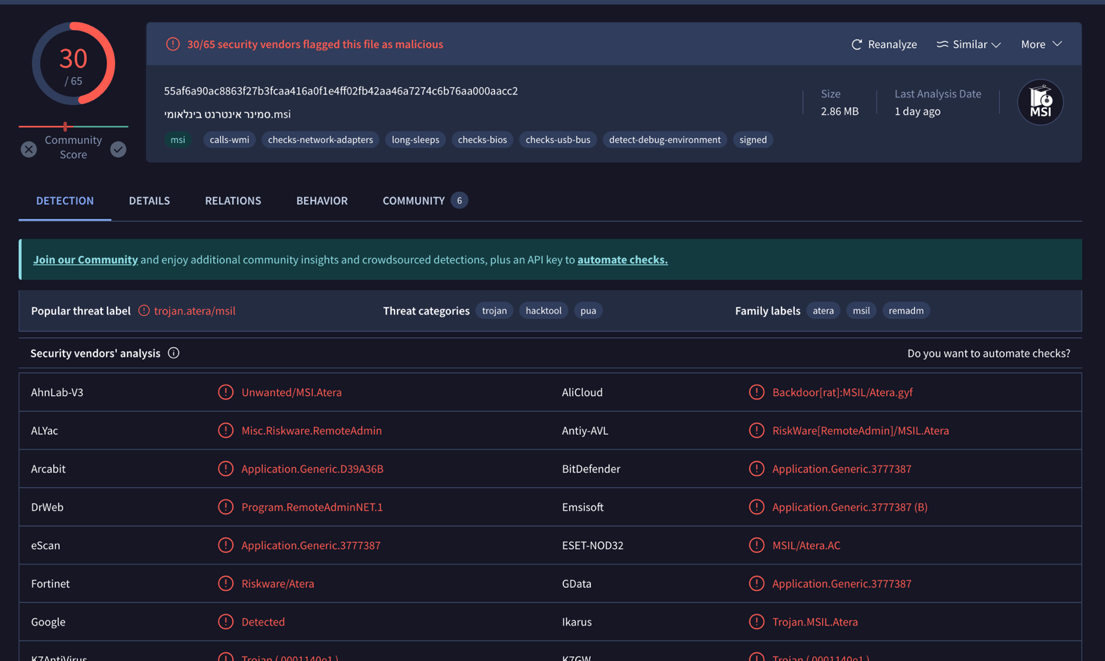Click the BitDefender detection alert icon
The image size is (1105, 661).
[x=756, y=469]
